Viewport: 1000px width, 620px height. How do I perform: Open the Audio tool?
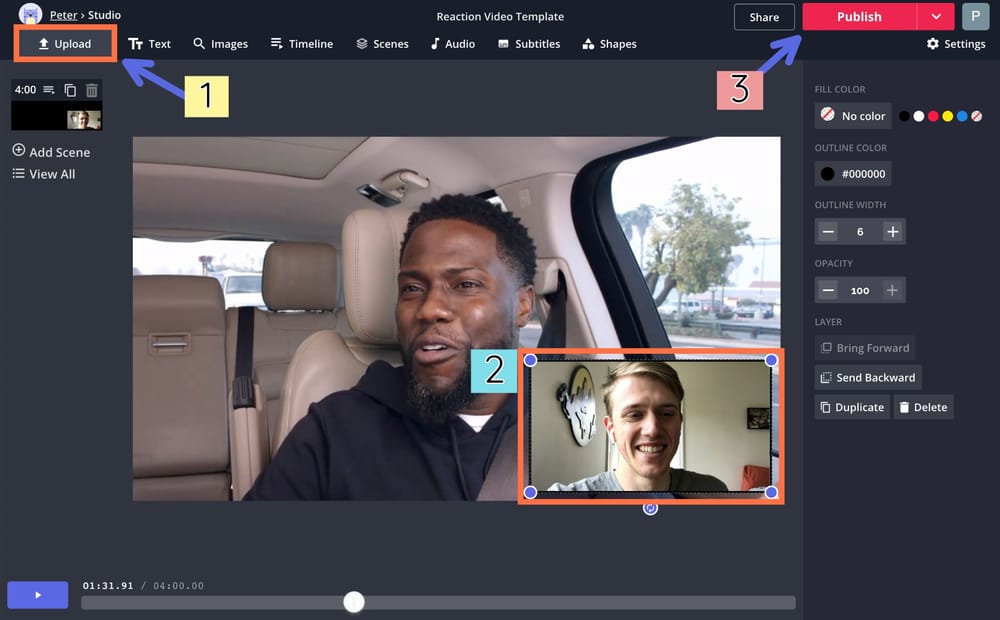(452, 44)
